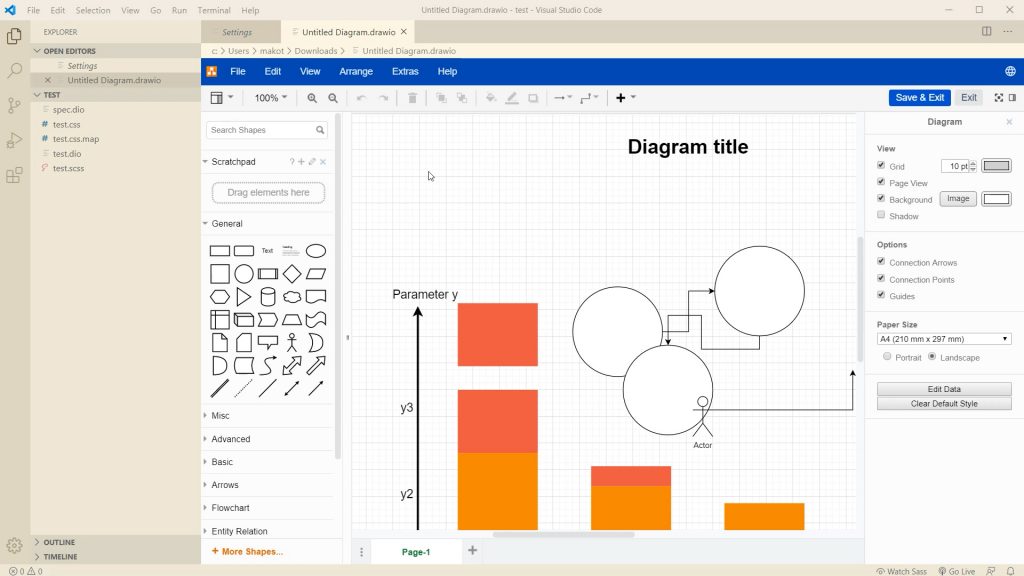Click the zoom in magnifier icon
1024x576 pixels.
click(312, 98)
